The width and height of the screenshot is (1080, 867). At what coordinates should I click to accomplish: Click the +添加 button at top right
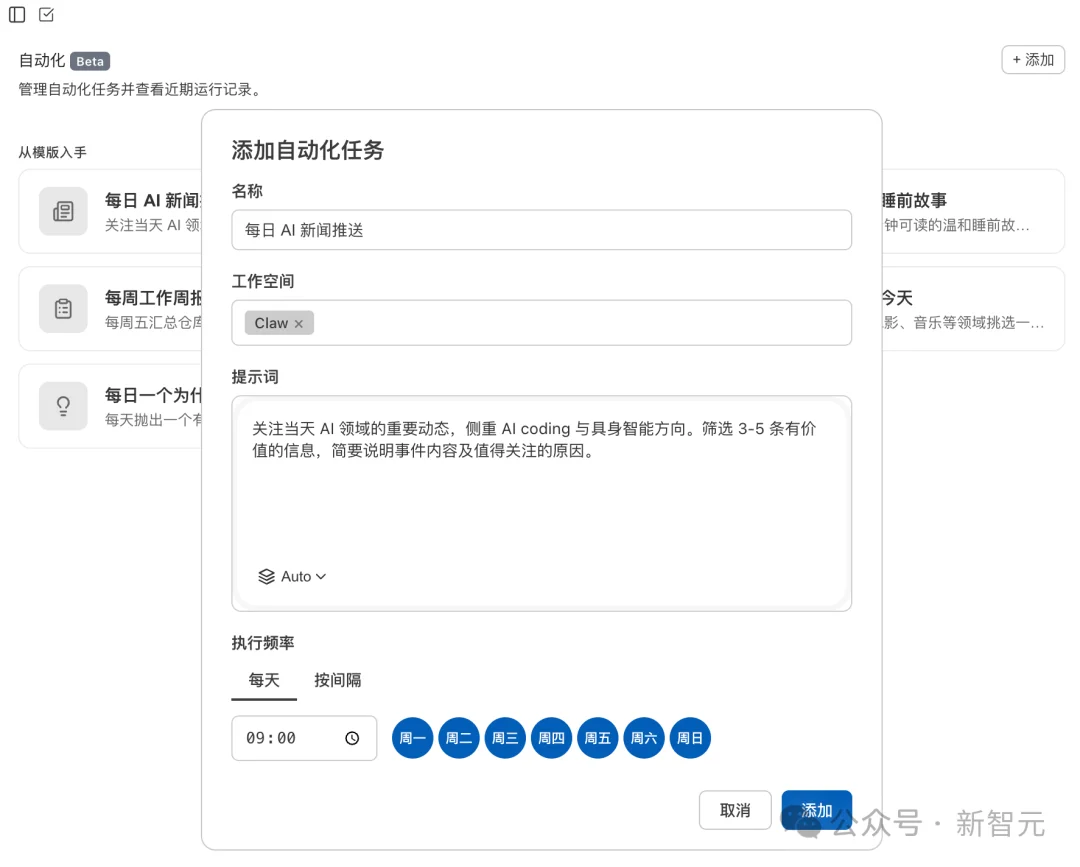(1033, 59)
